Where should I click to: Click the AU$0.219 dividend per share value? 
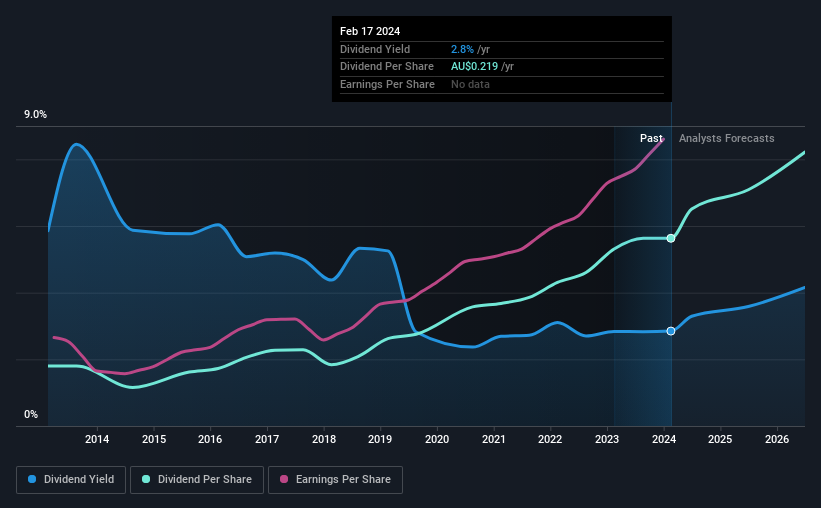coord(474,67)
